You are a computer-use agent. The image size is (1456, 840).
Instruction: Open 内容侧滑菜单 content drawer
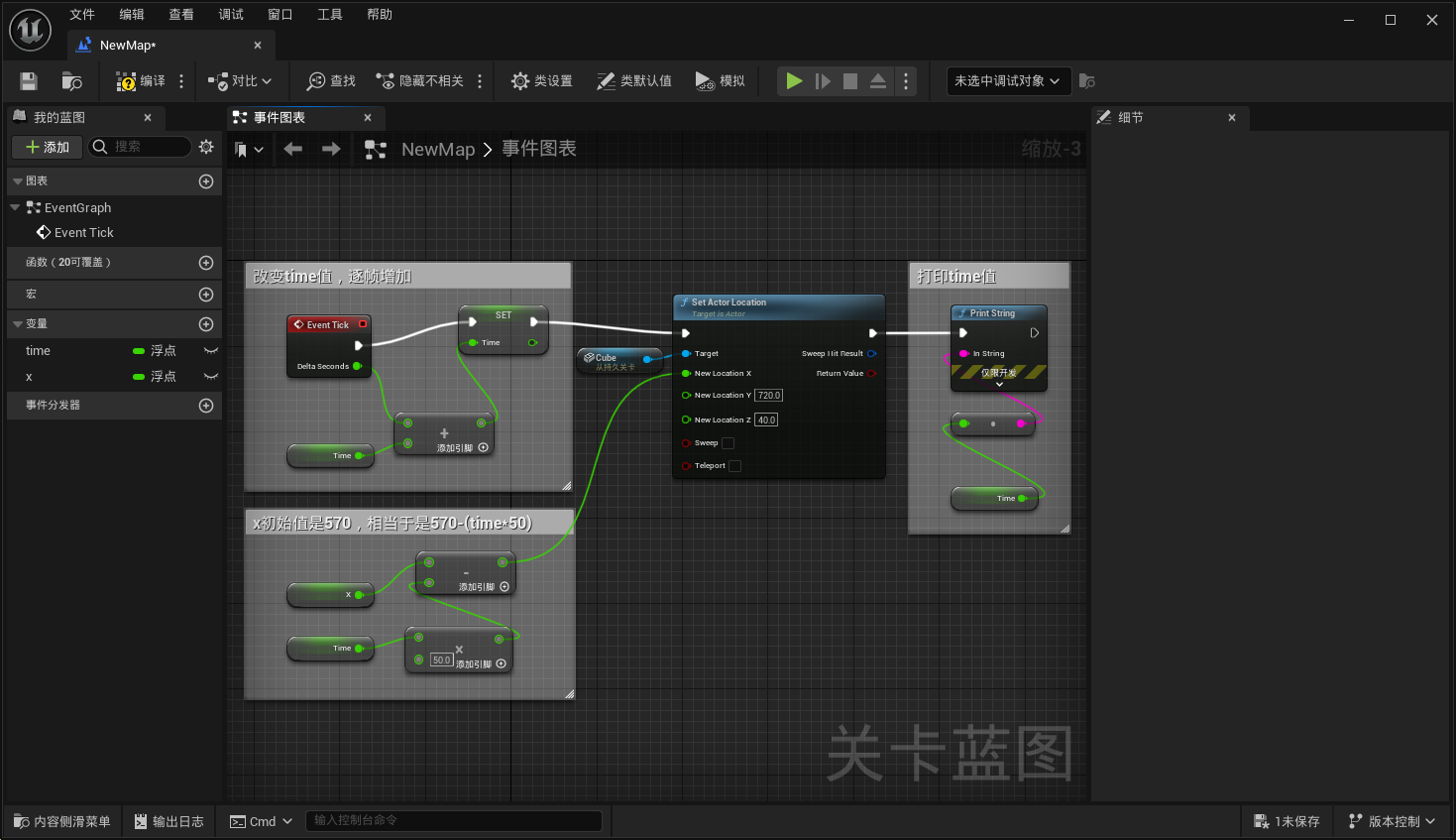[x=61, y=821]
